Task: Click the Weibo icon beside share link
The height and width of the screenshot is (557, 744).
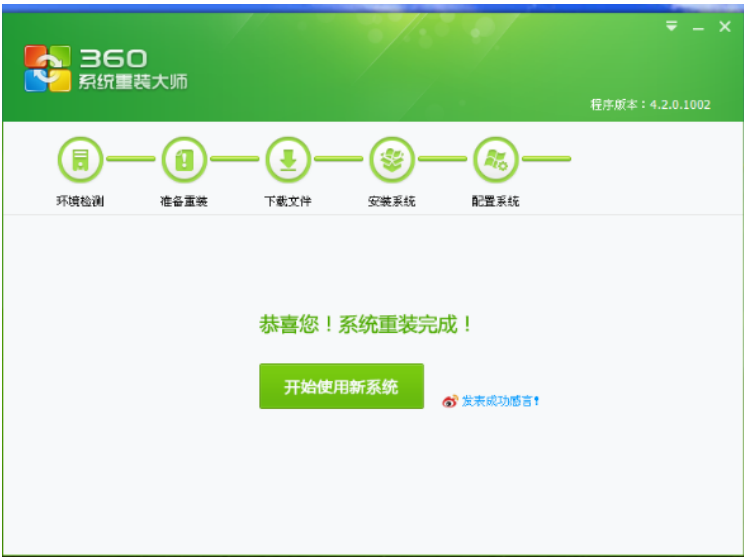Action: 450,401
